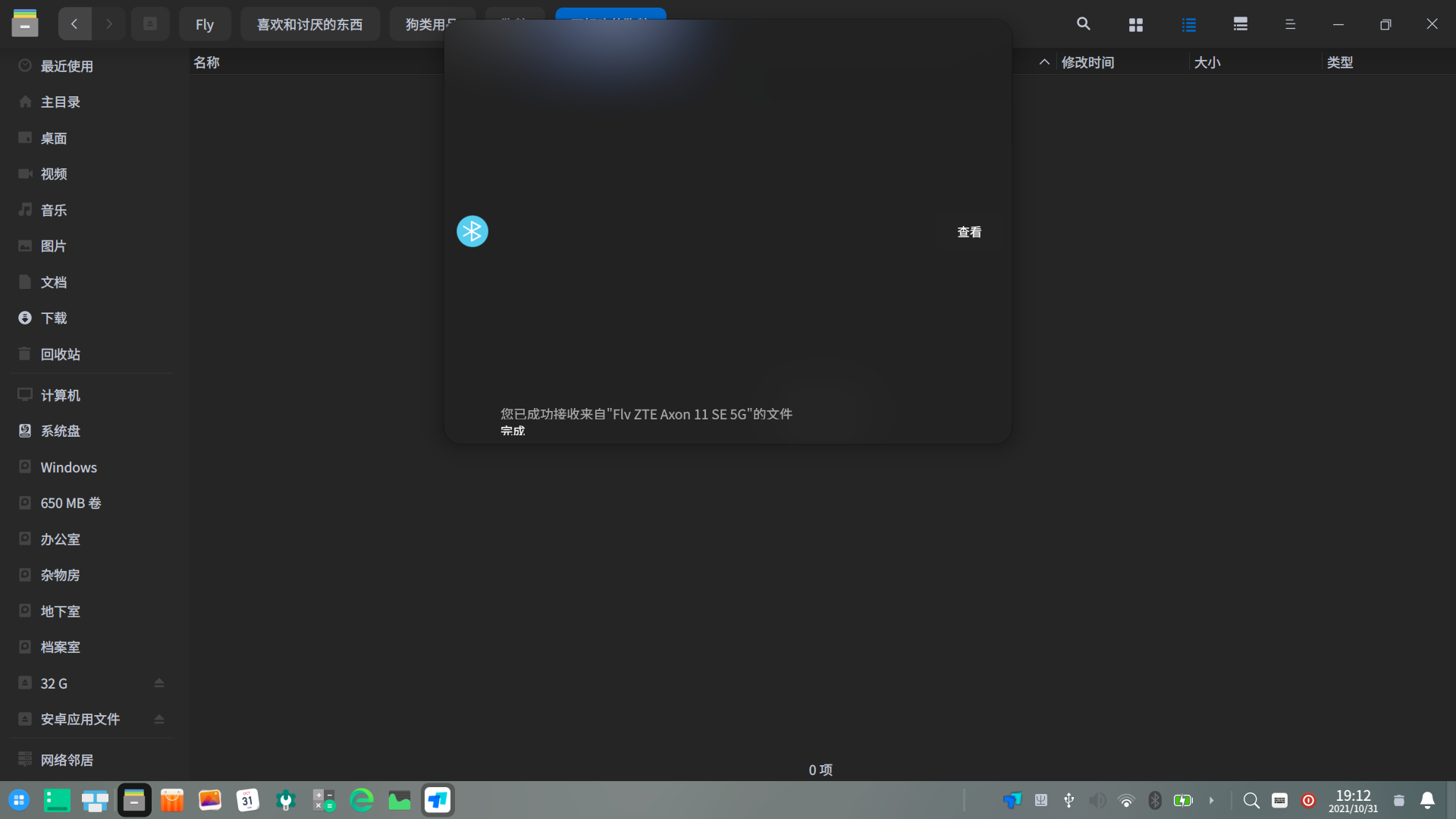Switch to icon grid view
The height and width of the screenshot is (819, 1456).
[x=1135, y=24]
